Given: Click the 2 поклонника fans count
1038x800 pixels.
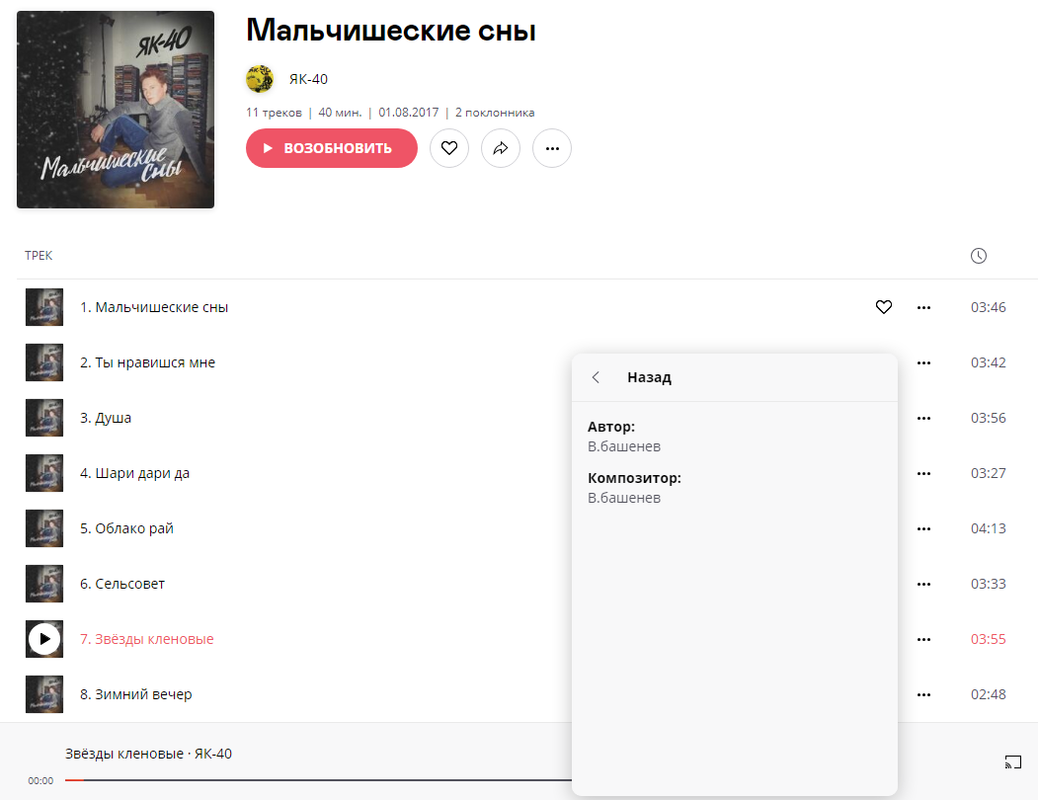Looking at the screenshot, I should pos(495,113).
